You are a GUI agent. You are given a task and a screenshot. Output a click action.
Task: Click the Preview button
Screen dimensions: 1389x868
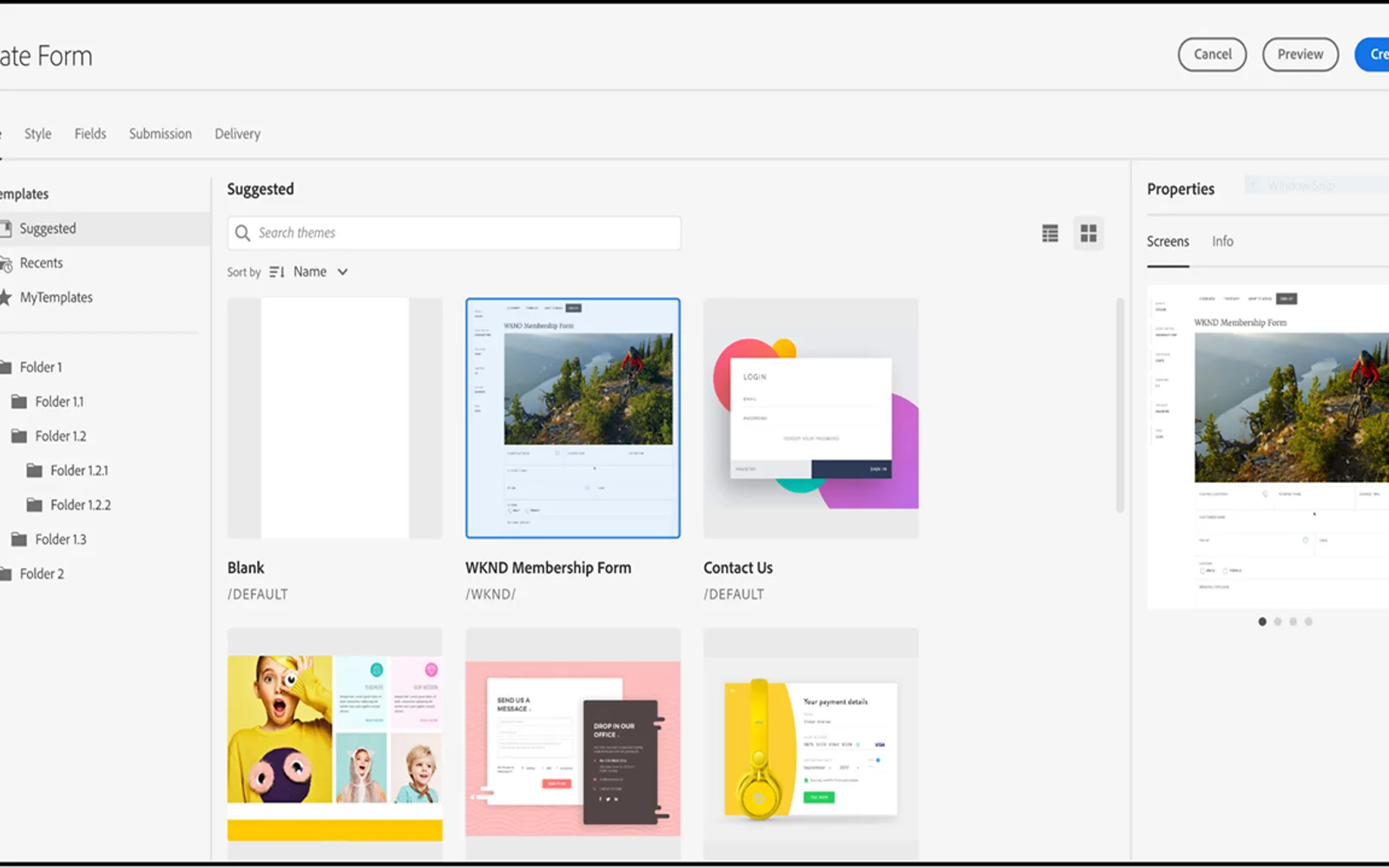1300,54
